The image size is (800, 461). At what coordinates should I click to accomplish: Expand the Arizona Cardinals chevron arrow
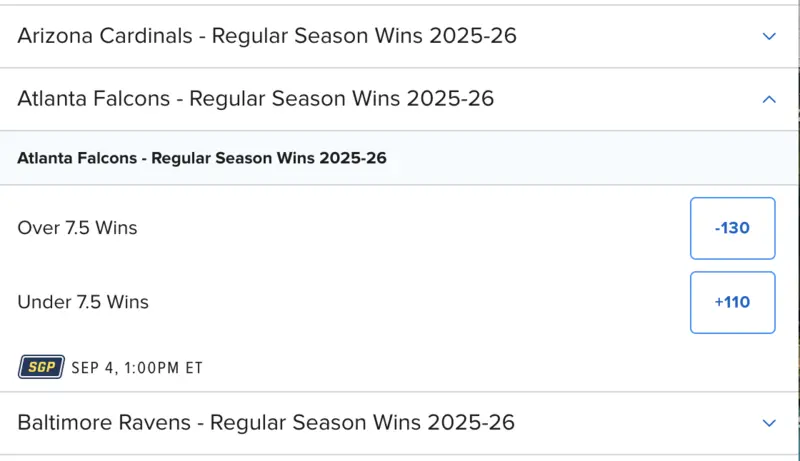coord(768,36)
